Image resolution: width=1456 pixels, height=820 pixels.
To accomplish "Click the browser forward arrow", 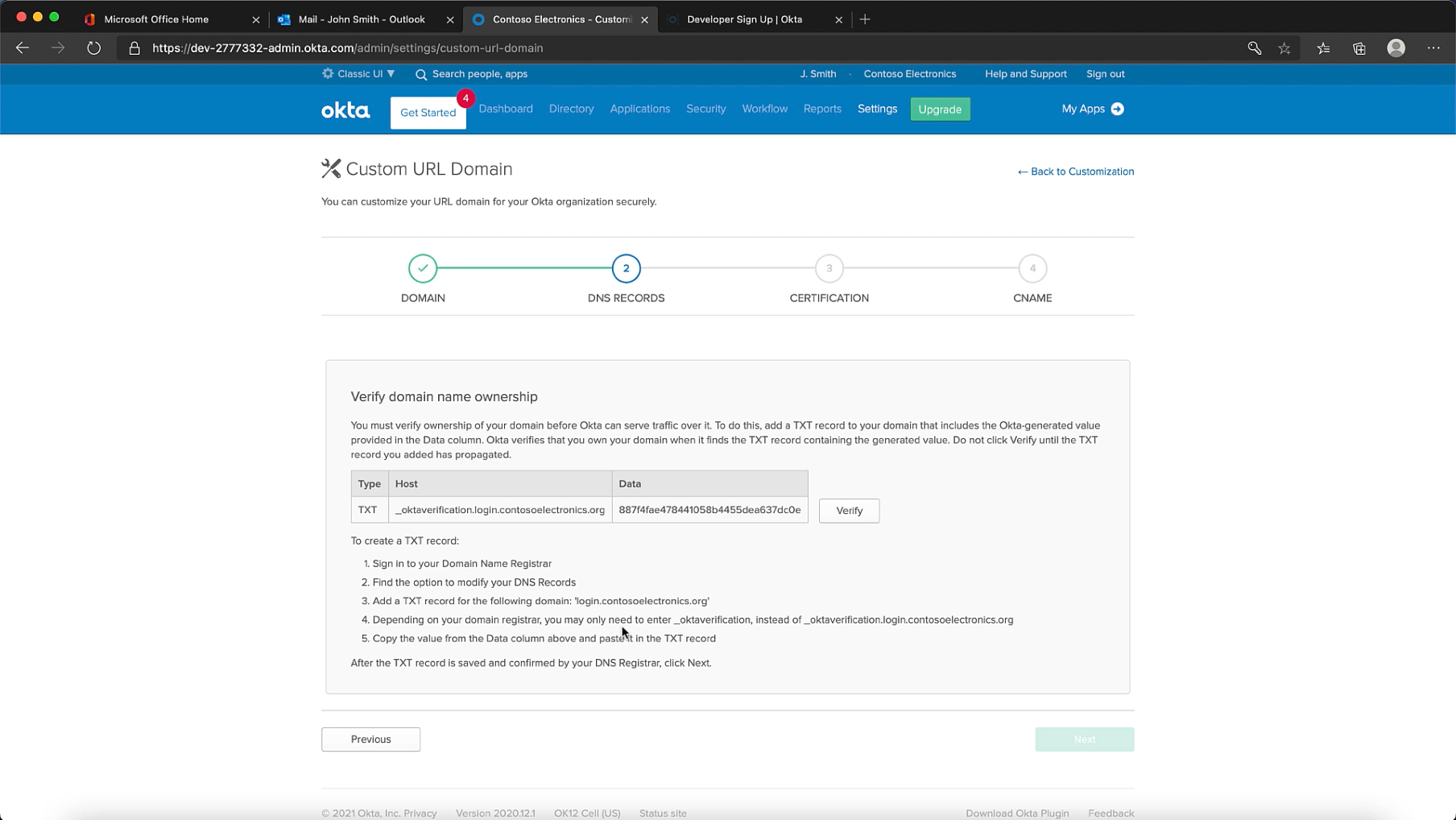I will pyautogui.click(x=58, y=48).
